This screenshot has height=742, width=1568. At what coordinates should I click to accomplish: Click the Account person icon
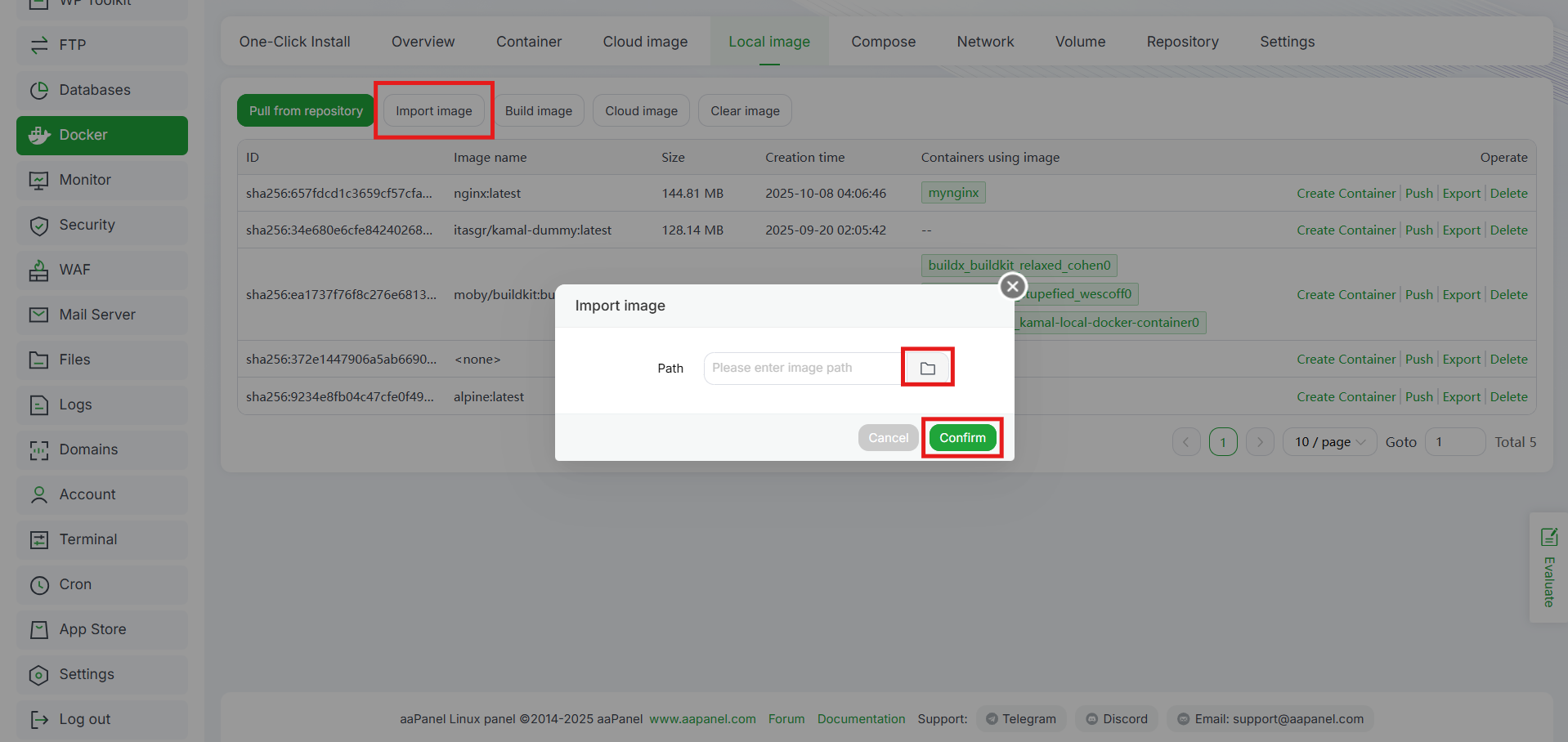(x=39, y=494)
